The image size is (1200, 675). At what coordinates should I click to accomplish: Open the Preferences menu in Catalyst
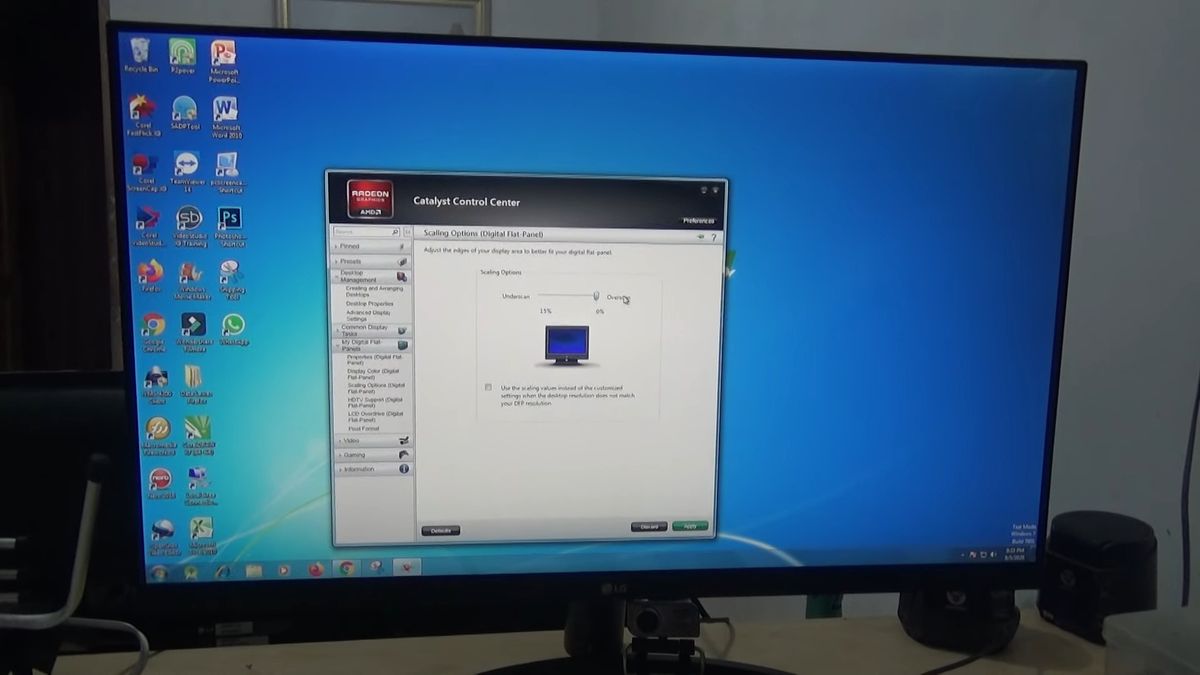point(699,221)
